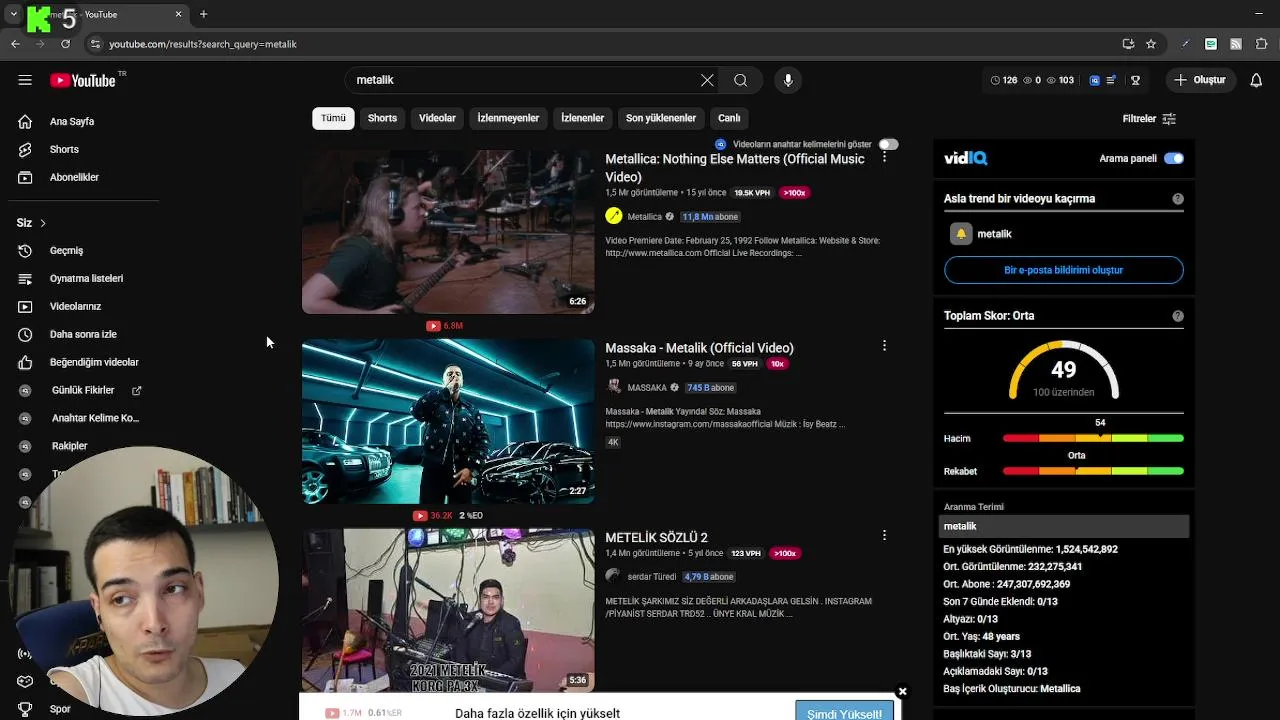
Task: Click the help icon beside Toplam Skor
Action: click(x=1177, y=316)
